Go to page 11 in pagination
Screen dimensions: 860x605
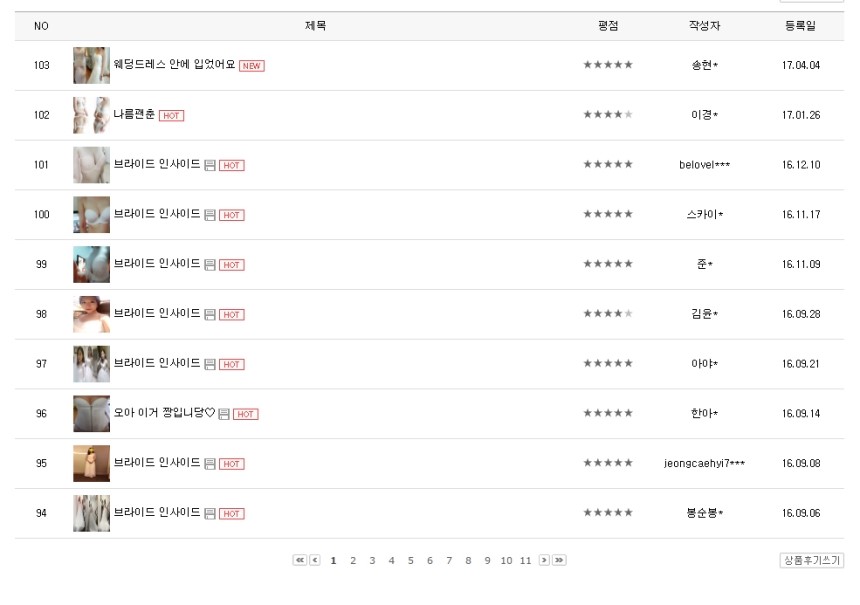pyautogui.click(x=525, y=561)
